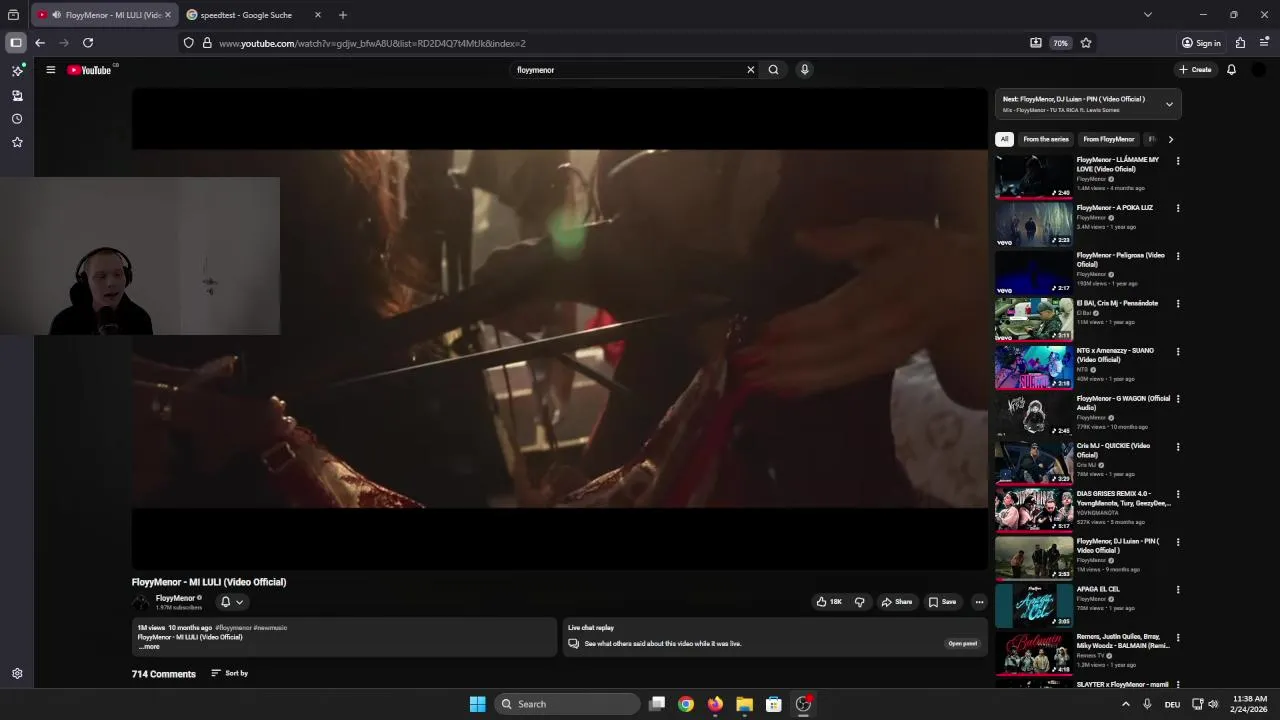Screen dimensions: 1280x720
Task: Click the install/download icon in the address bar
Action: click(x=1036, y=43)
